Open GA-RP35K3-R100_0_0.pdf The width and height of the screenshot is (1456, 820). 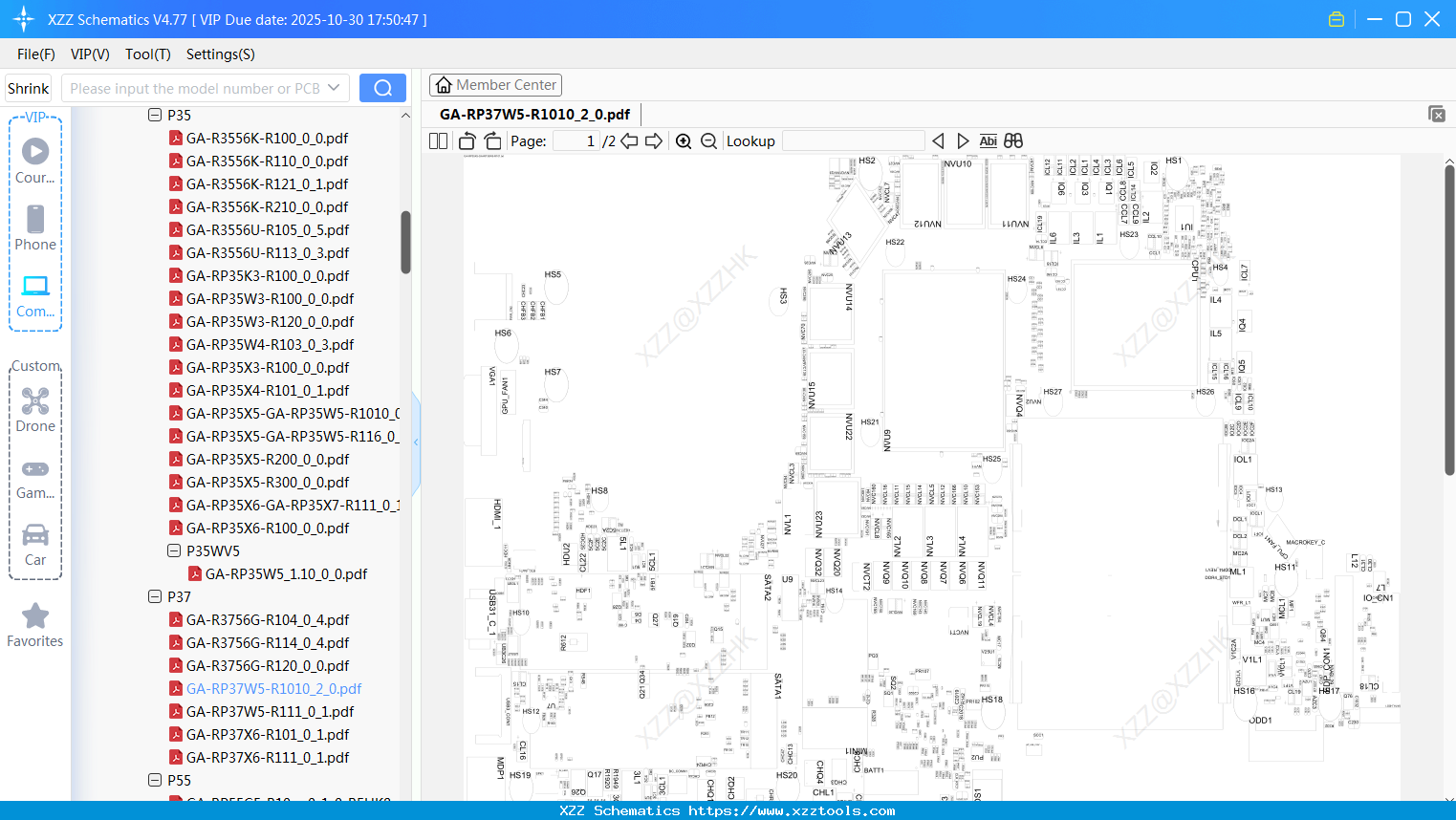[268, 275]
